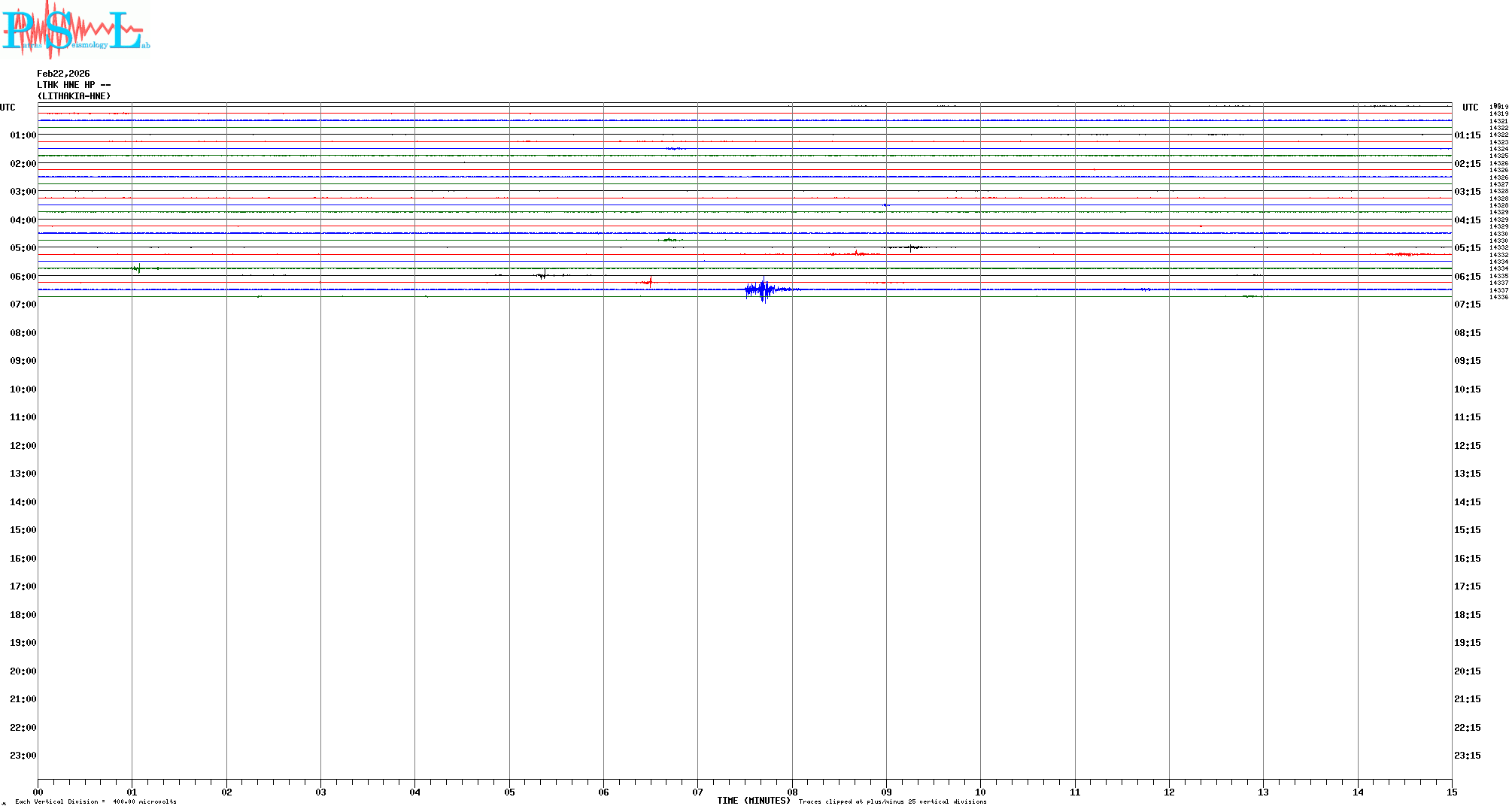The image size is (1512, 812).
Task: Click minute 08 tick on bottom axis
Action: coord(792,792)
